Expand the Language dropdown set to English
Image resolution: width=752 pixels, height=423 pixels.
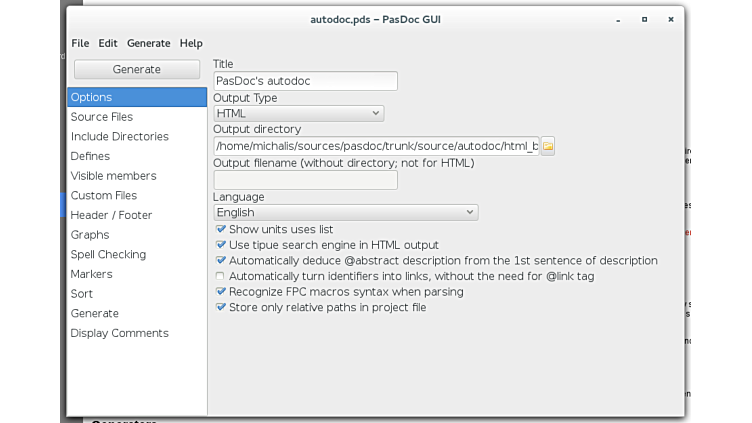[345, 212]
